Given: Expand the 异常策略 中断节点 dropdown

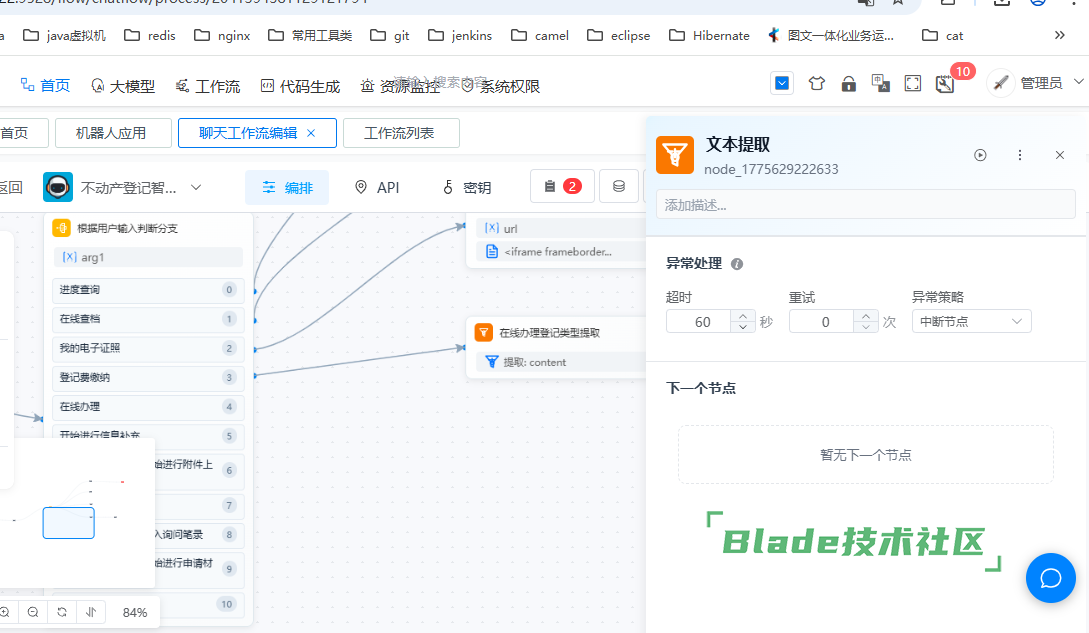Looking at the screenshot, I should tap(971, 321).
